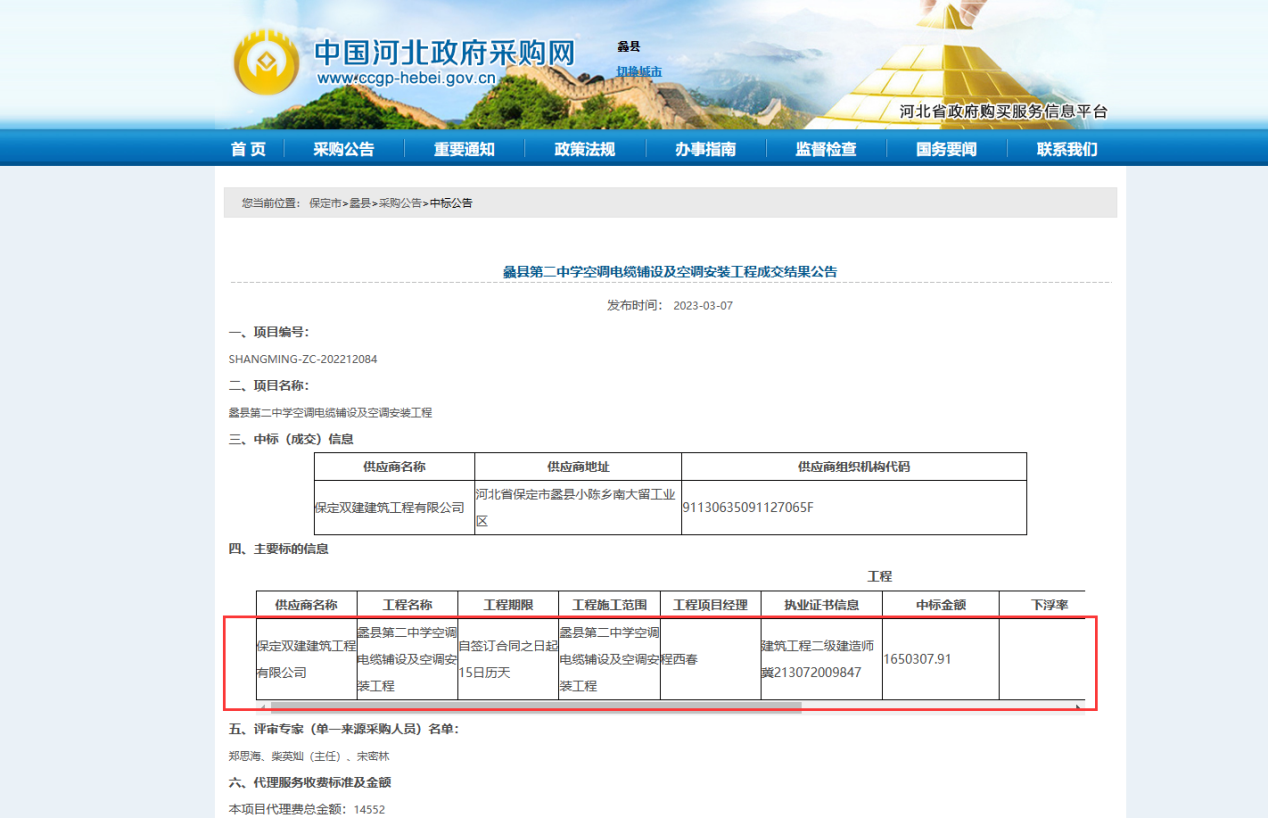Select 政策法规 in the navigation bar
The height and width of the screenshot is (818, 1268).
[585, 149]
